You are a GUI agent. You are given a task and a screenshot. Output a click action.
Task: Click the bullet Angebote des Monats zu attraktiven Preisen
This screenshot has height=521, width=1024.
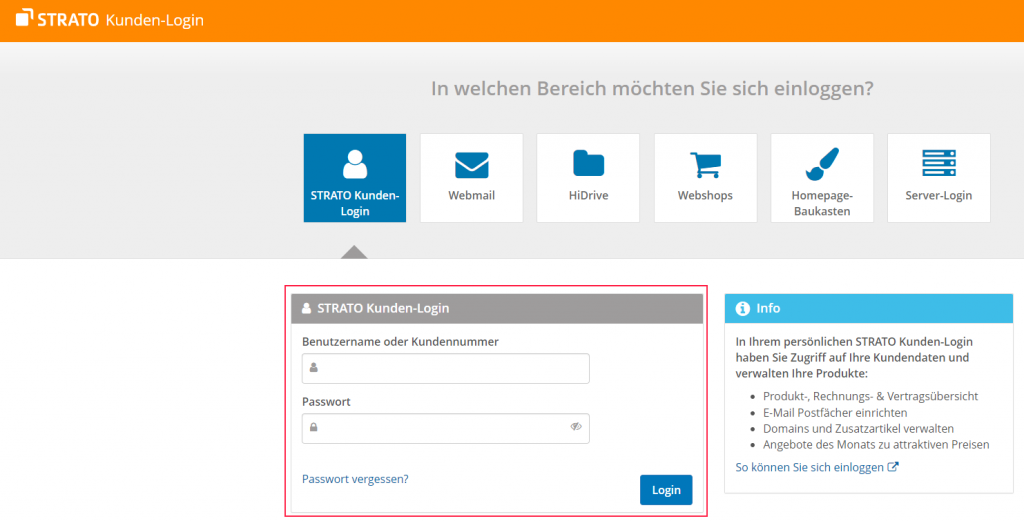[x=876, y=445]
